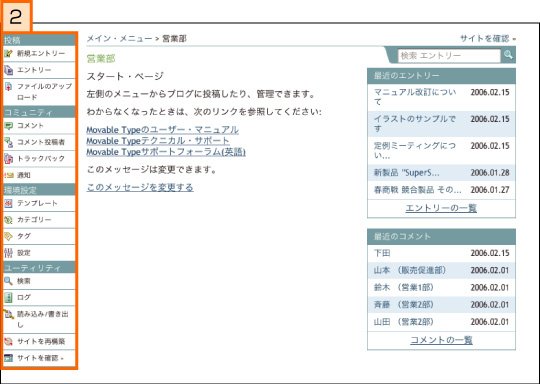540x384 pixels.
Task: Open recent entry 定例ミーティングについ...
Action: click(x=415, y=151)
